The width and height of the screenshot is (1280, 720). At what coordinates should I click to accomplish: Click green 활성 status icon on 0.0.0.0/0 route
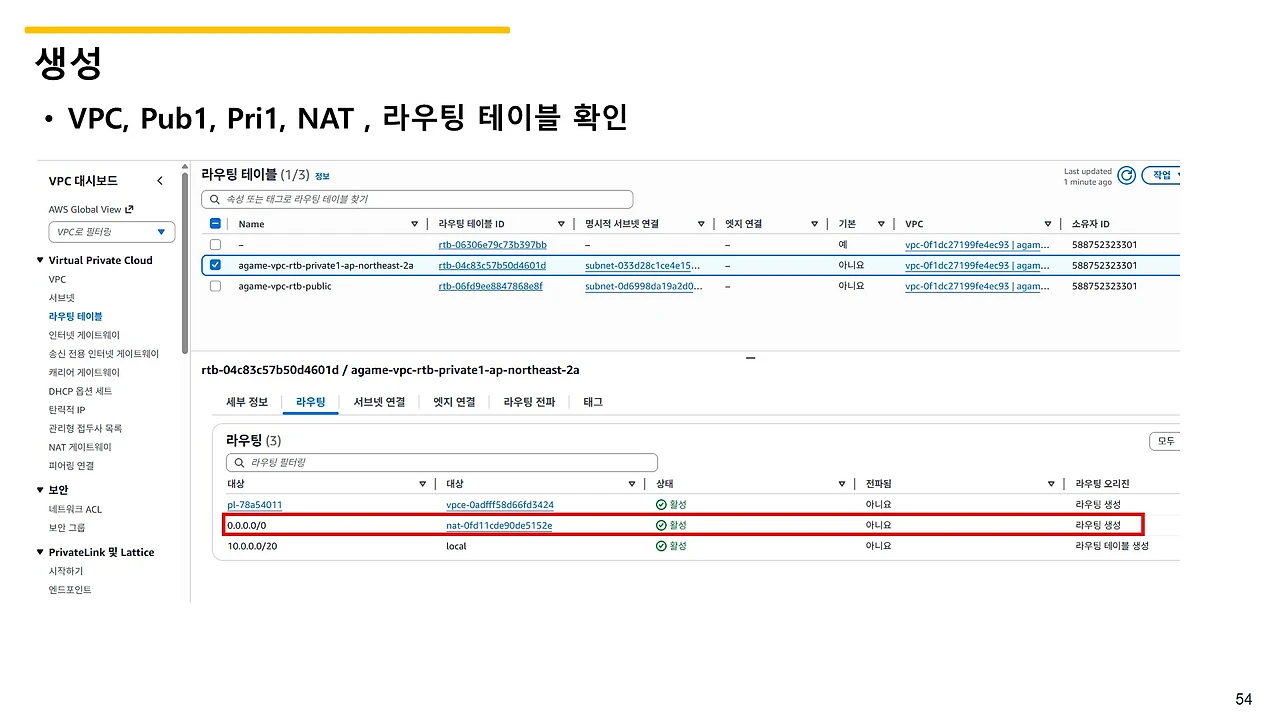point(661,525)
